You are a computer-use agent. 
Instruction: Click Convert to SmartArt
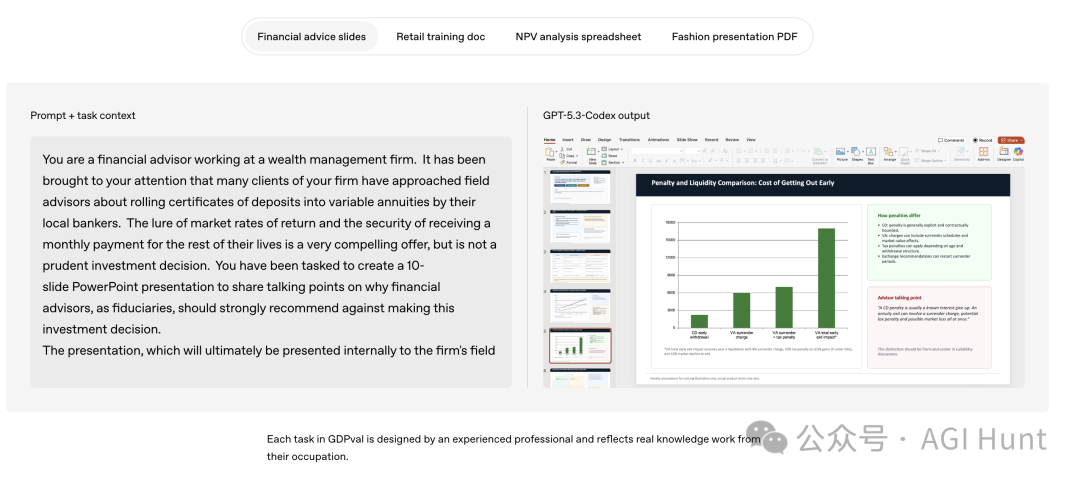point(820,156)
